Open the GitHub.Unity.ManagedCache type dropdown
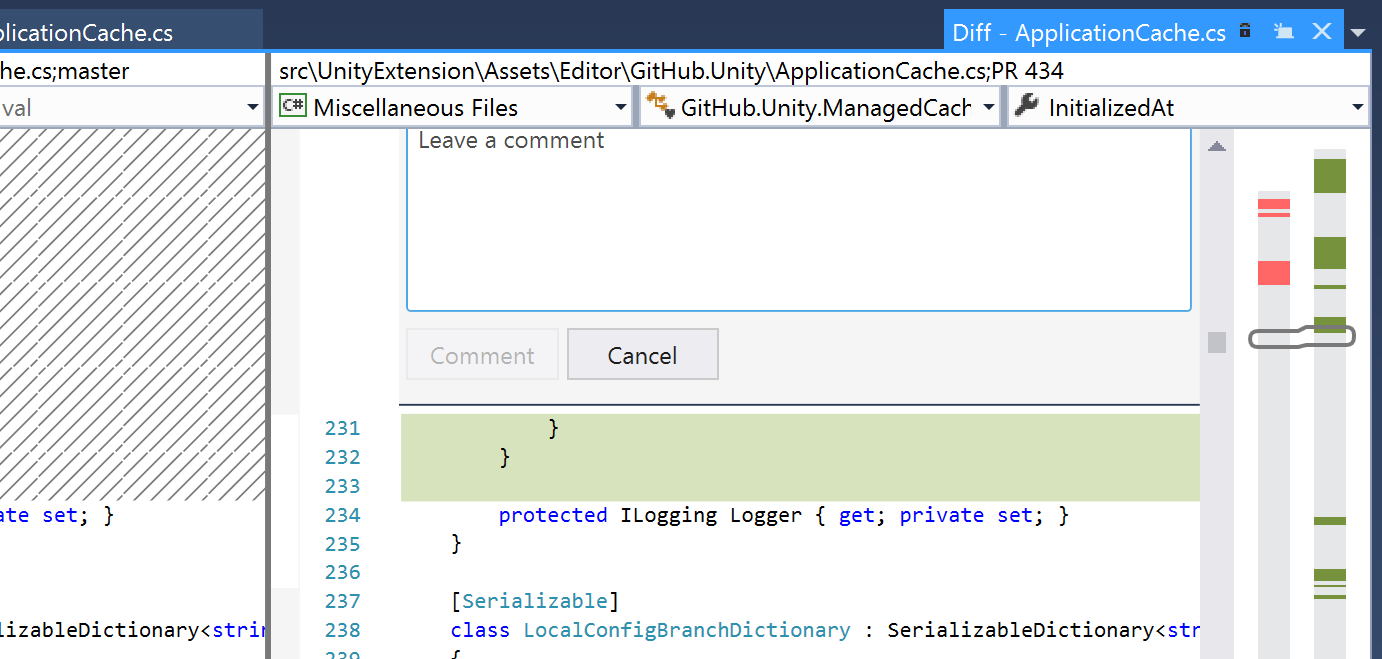This screenshot has height=659, width=1382. (988, 106)
